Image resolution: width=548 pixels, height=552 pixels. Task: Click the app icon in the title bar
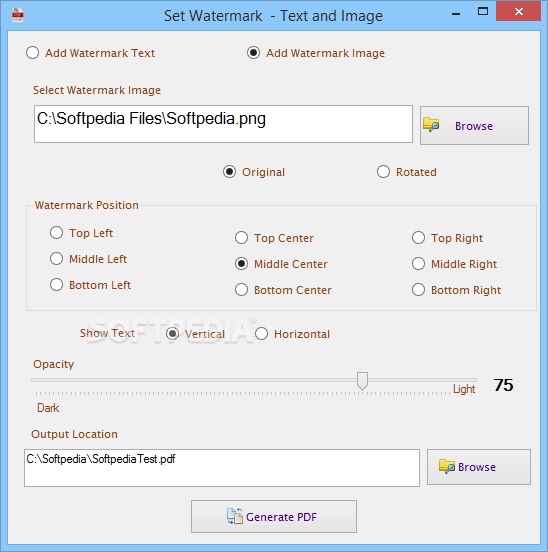click(18, 15)
